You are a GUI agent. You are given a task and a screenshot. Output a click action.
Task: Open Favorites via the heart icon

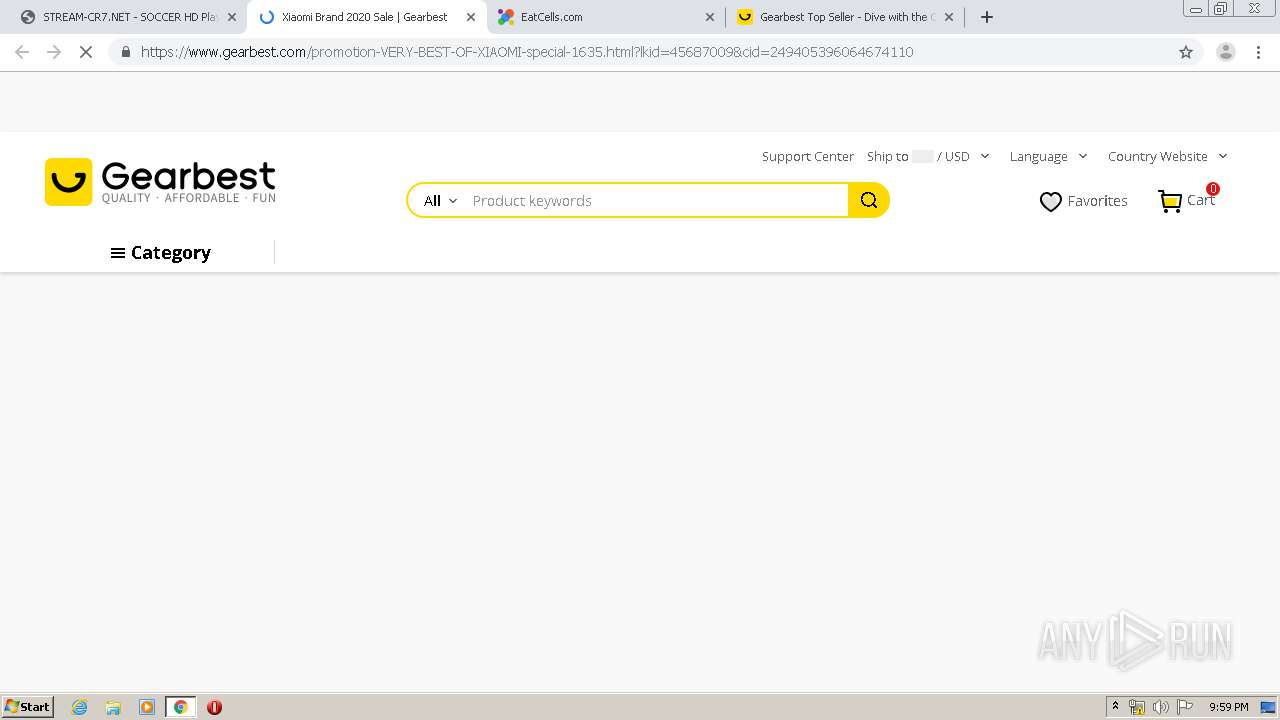(1050, 201)
